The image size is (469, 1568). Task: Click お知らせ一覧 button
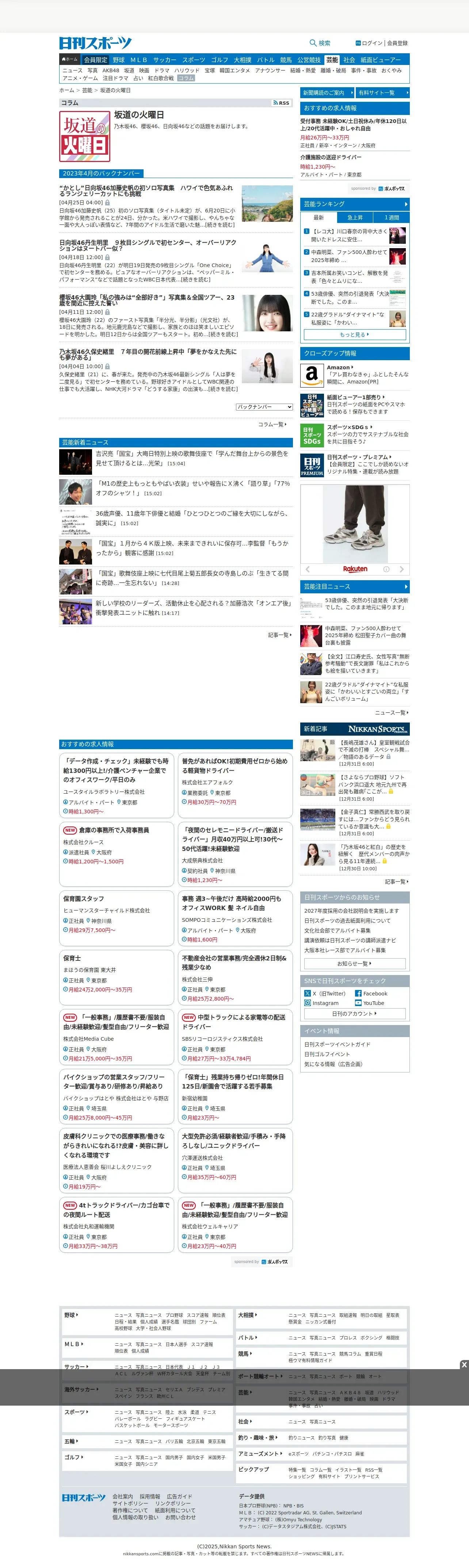pyautogui.click(x=355, y=964)
